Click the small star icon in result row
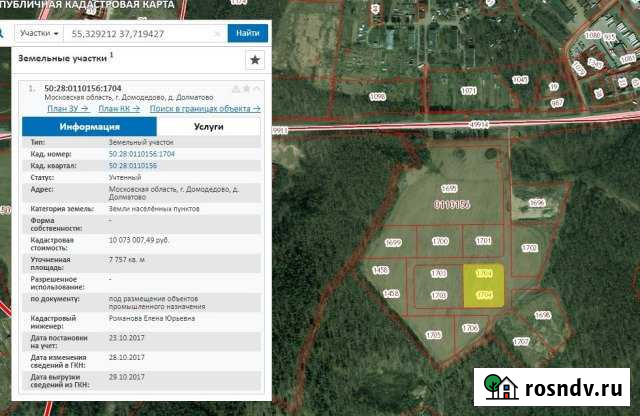640x416 pixels. point(244,89)
